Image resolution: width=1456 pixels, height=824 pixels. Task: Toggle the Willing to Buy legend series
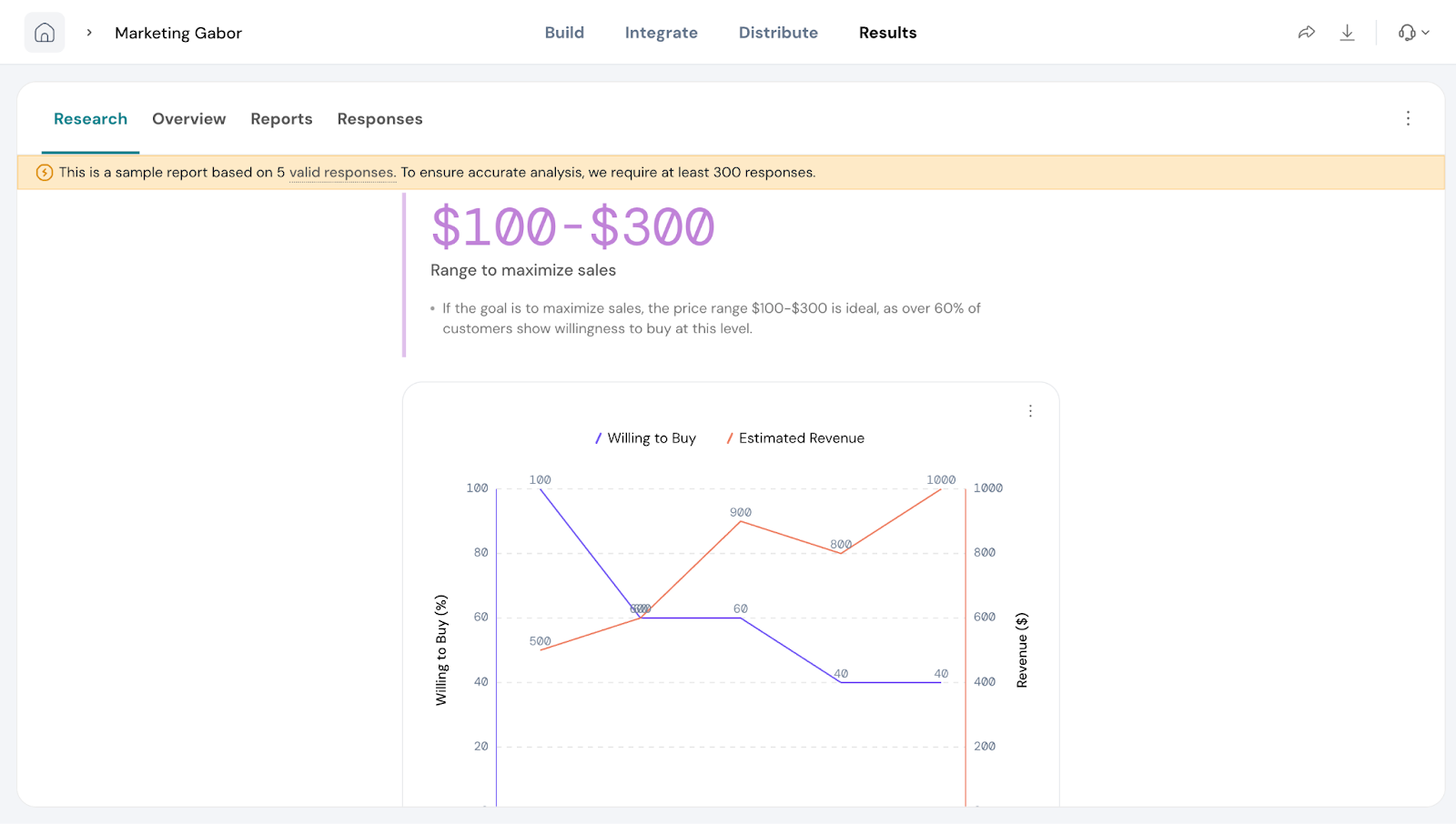[645, 438]
